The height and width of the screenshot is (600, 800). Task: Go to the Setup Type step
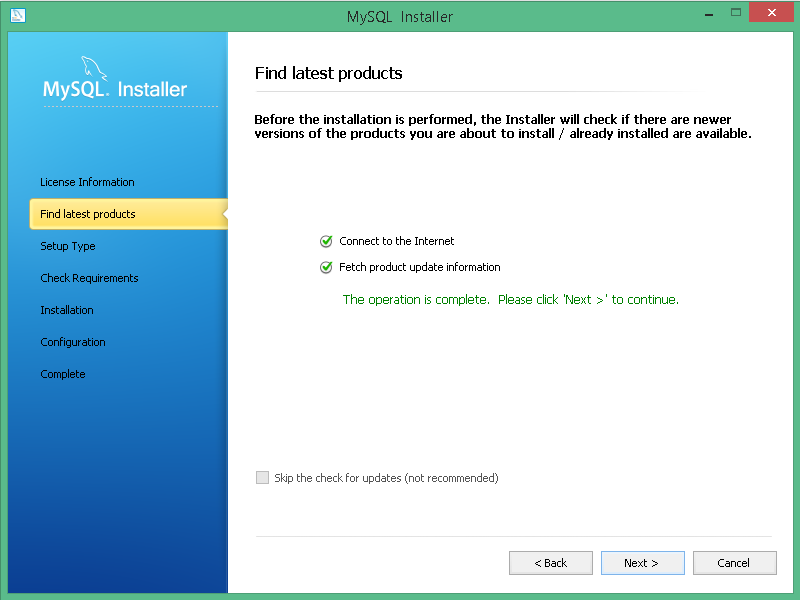coord(68,246)
